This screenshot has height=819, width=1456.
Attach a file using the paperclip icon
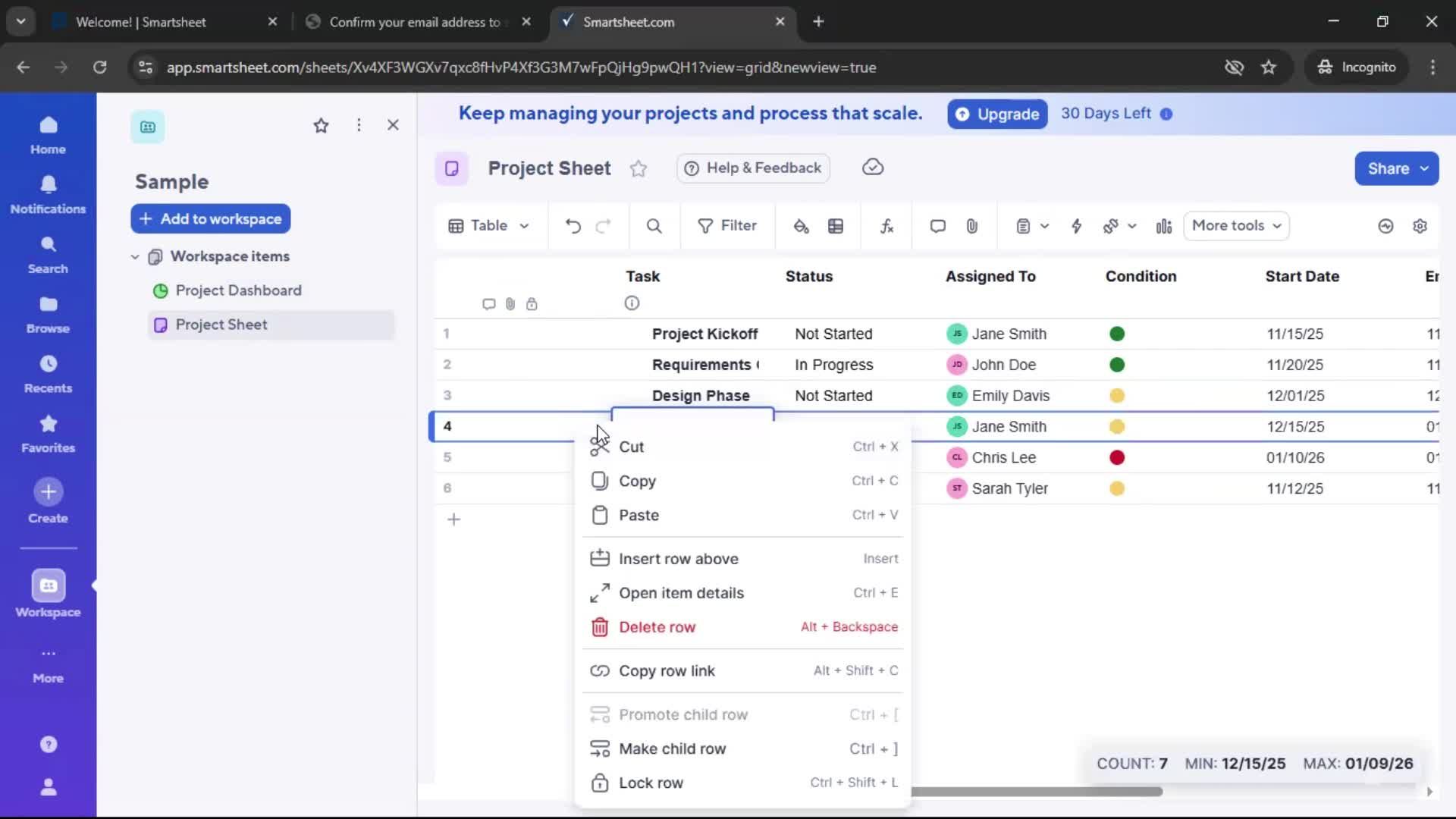[972, 225]
